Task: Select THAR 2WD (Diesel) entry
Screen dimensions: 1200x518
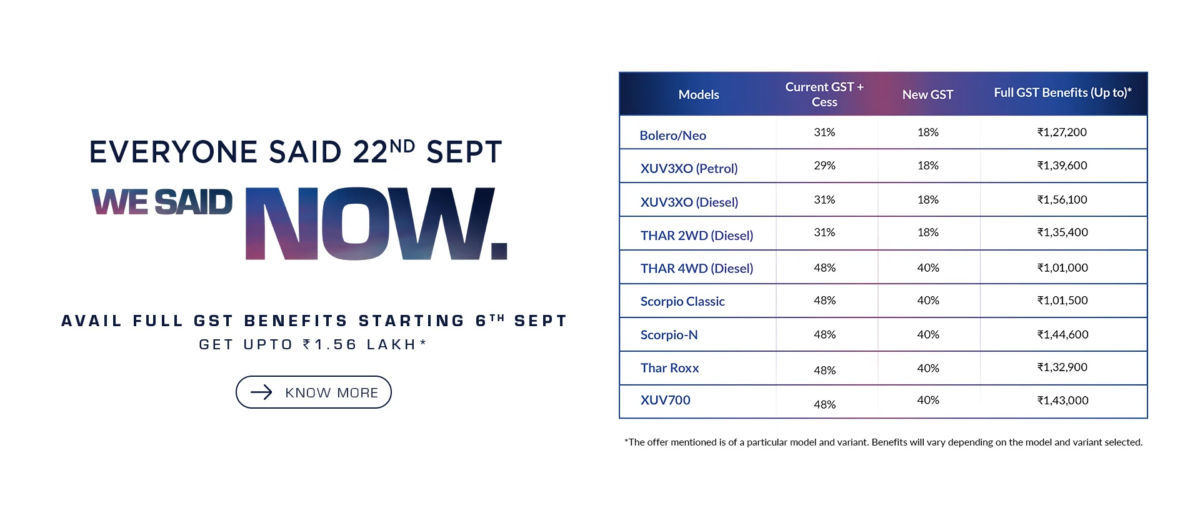Action: click(696, 235)
